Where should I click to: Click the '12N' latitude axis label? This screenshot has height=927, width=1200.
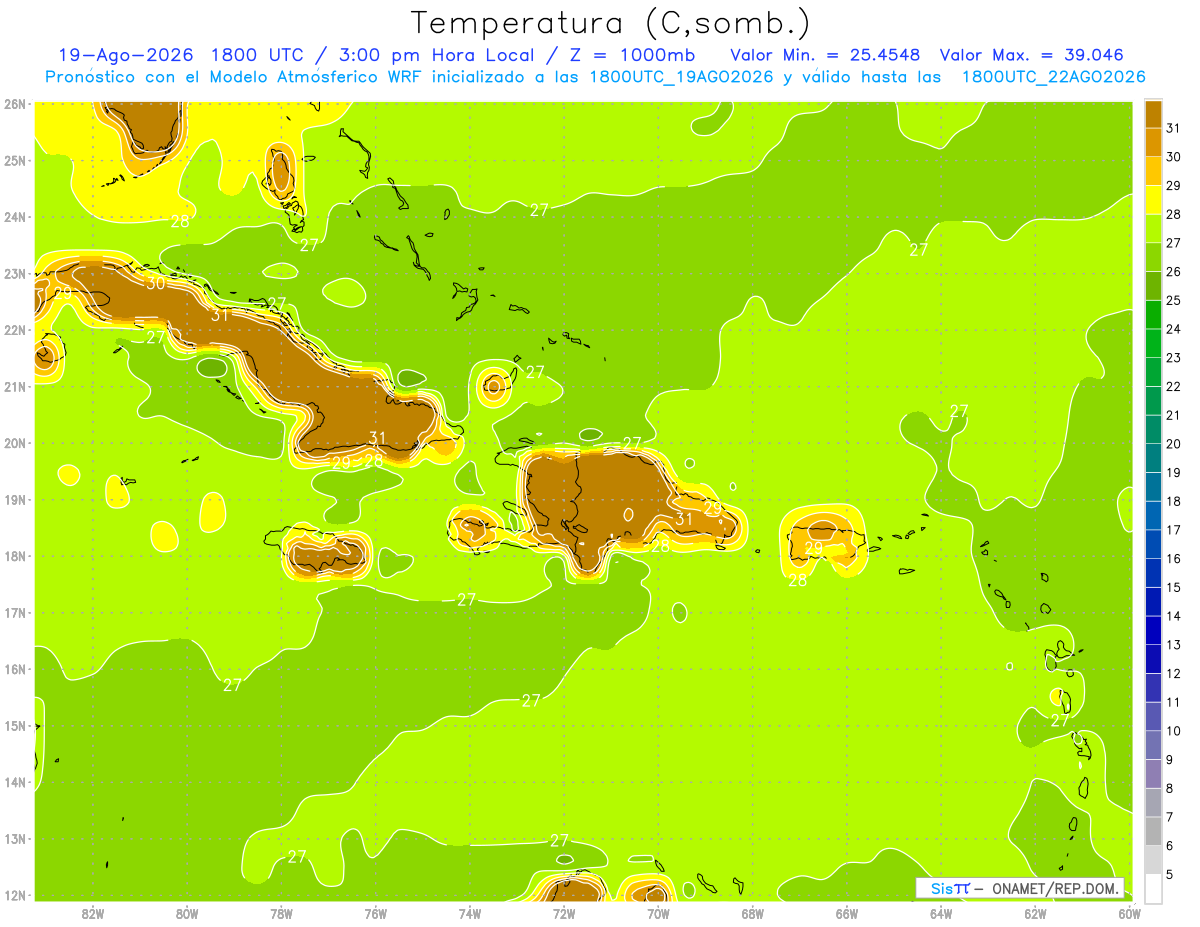14,894
